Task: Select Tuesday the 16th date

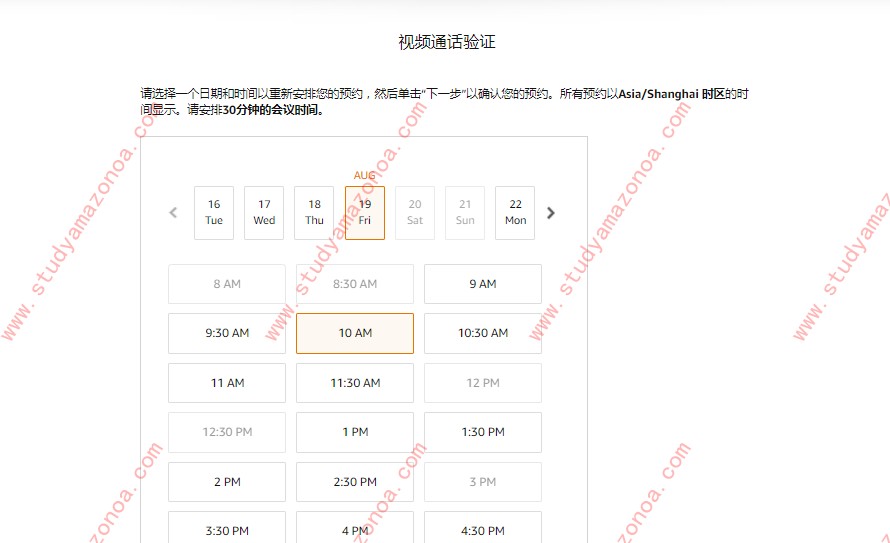Action: (214, 213)
